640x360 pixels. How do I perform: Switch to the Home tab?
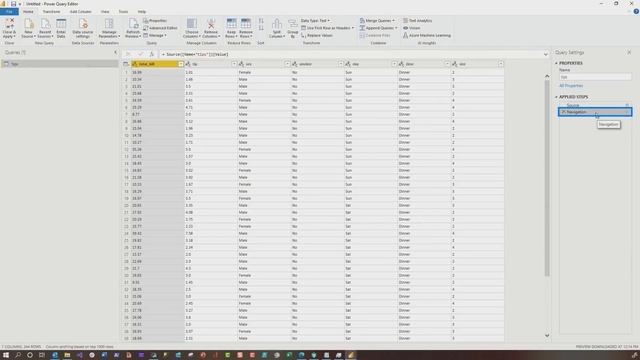coord(28,12)
